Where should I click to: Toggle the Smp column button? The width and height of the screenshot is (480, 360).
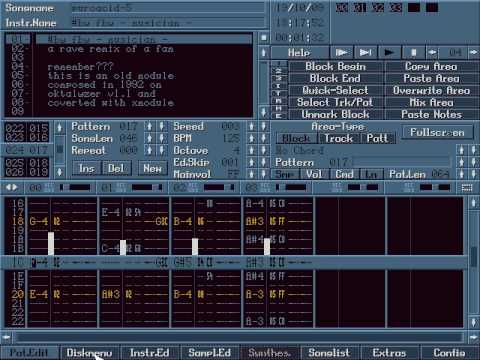tap(286, 174)
